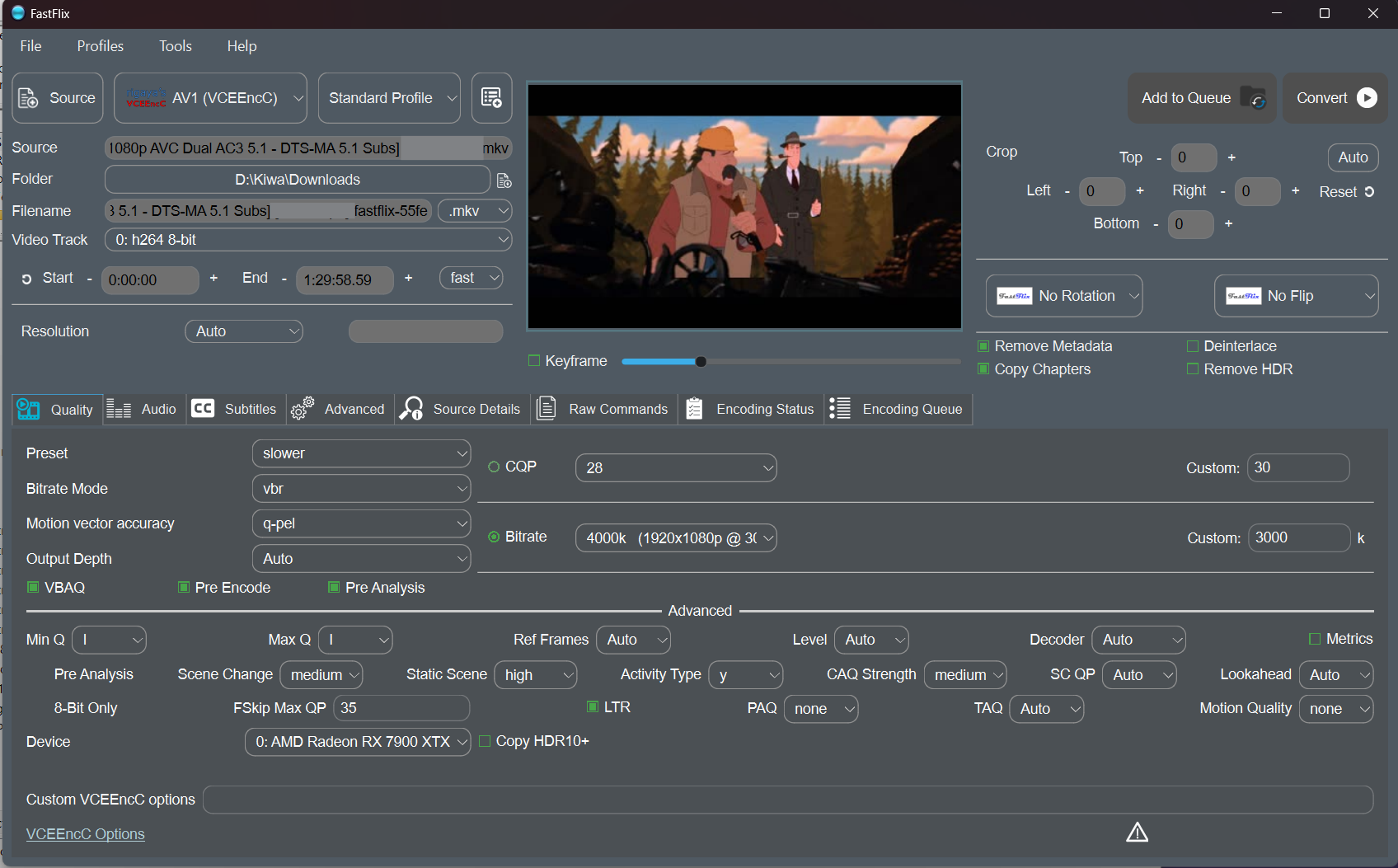The image size is (1398, 868).
Task: Switch to the Subtitles tab
Action: click(x=236, y=410)
